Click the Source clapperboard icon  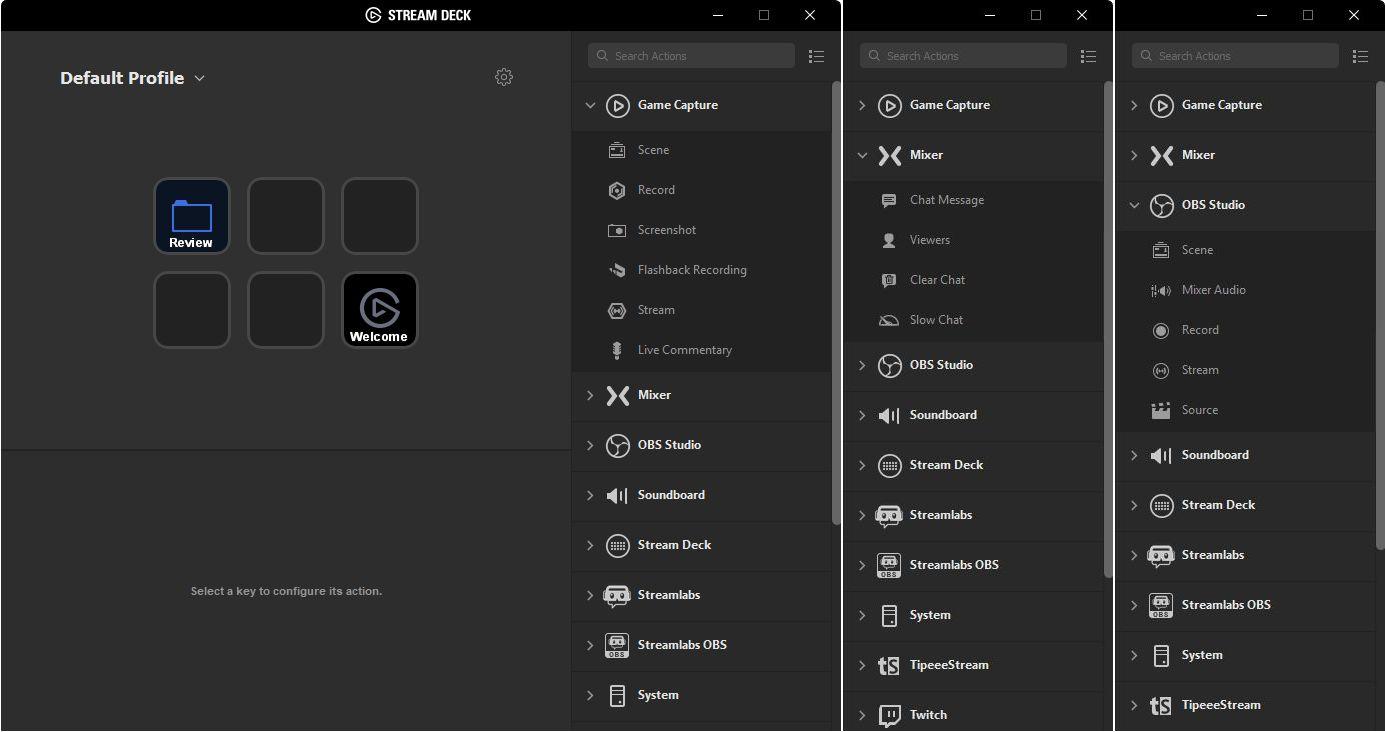tap(1161, 410)
